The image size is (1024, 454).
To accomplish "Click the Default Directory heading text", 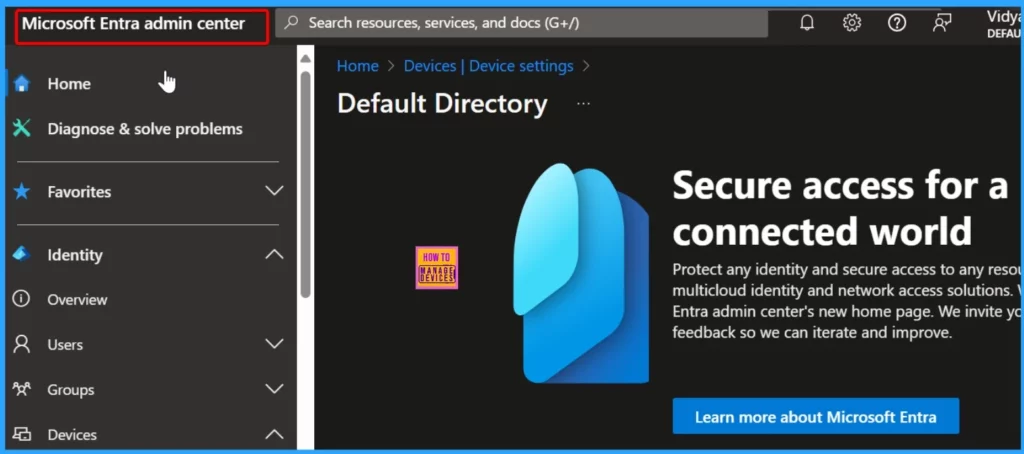I will [x=442, y=103].
